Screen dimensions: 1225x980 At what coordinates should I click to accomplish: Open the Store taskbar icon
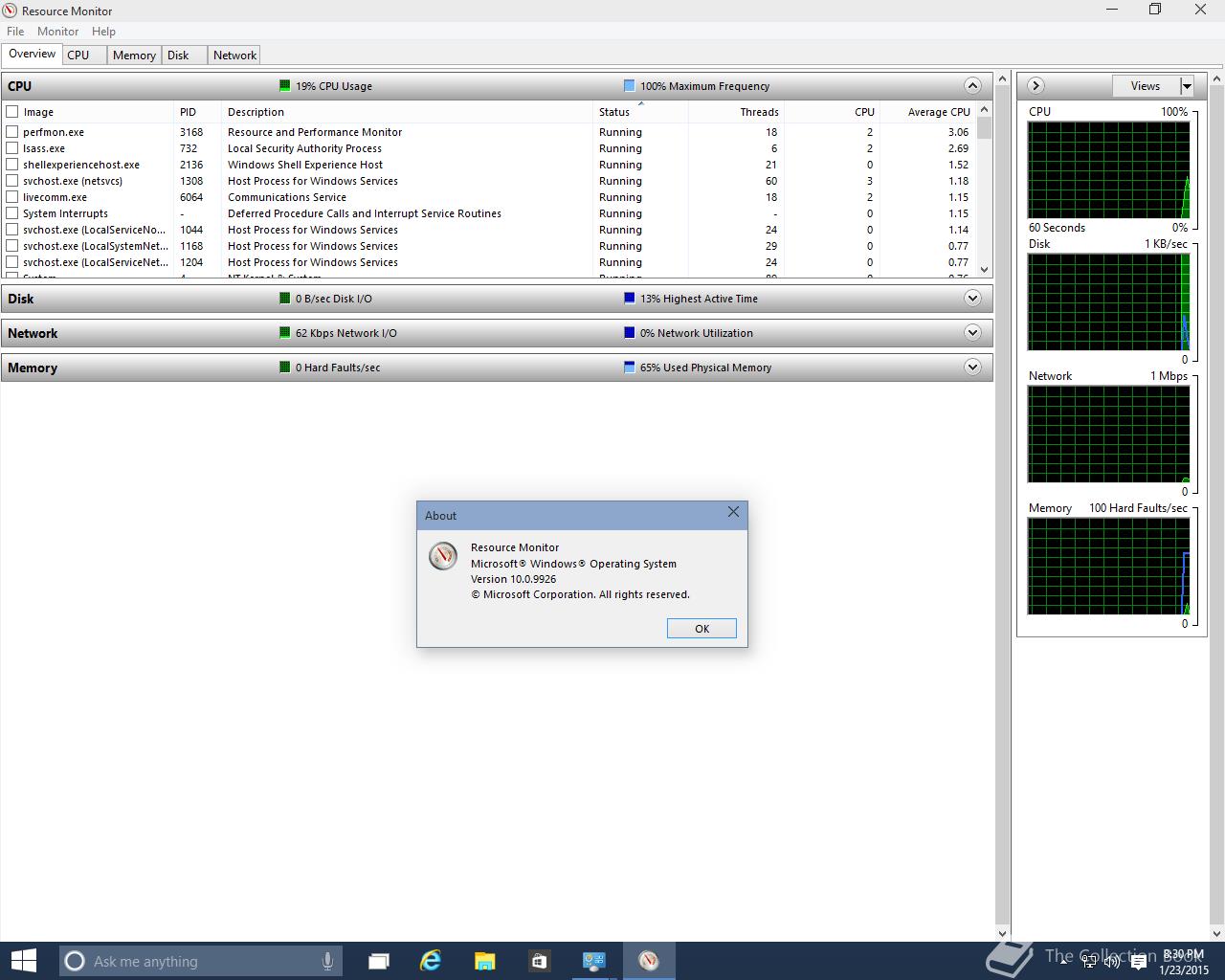pyautogui.click(x=539, y=961)
